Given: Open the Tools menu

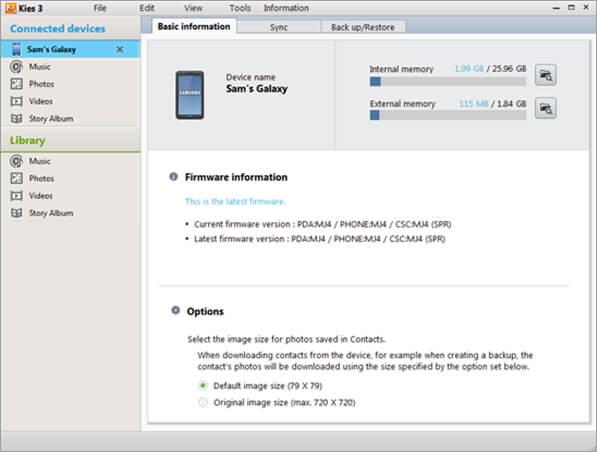Looking at the screenshot, I should 240,8.
